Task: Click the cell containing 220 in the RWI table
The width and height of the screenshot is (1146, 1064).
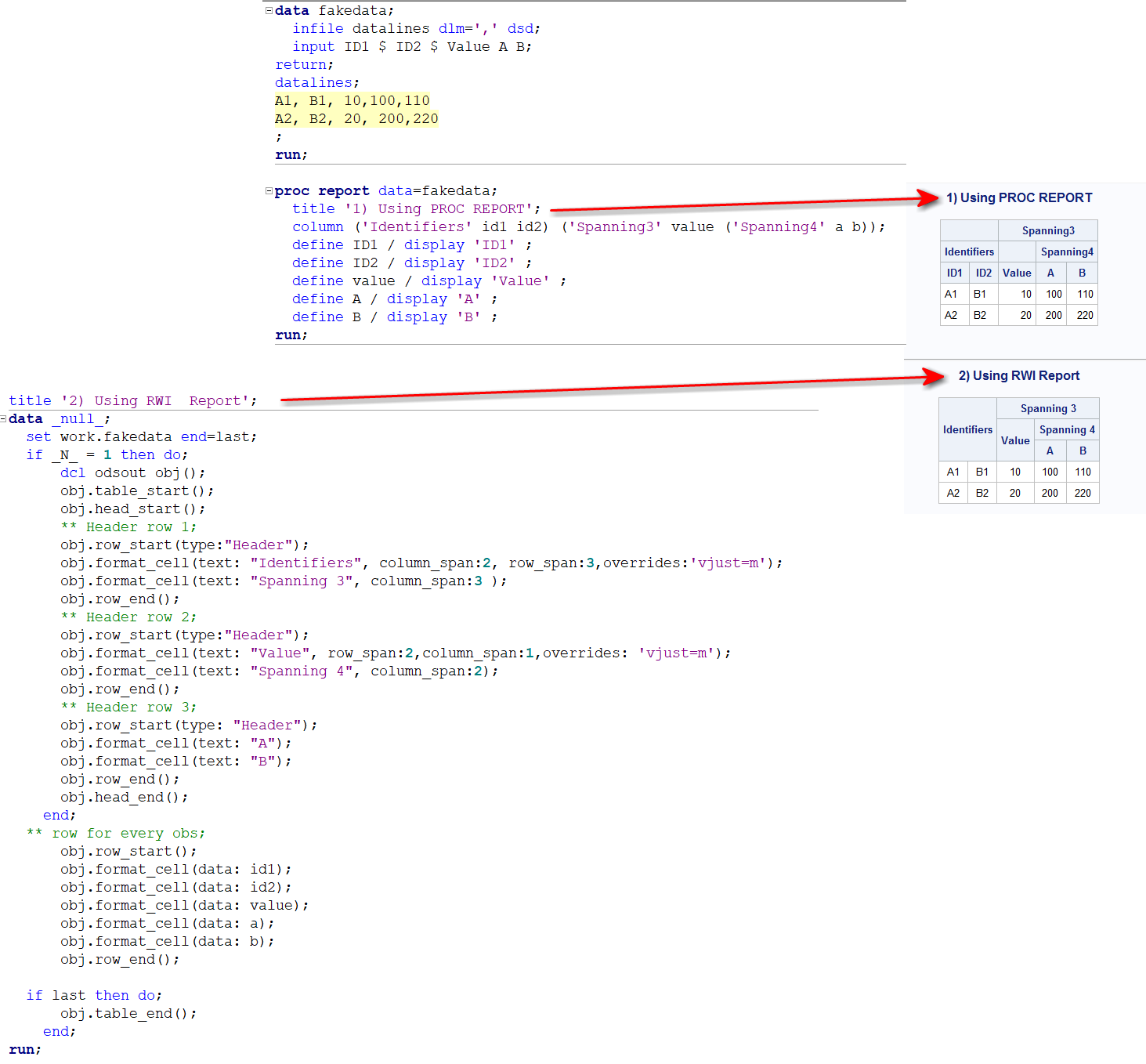Action: click(1083, 493)
